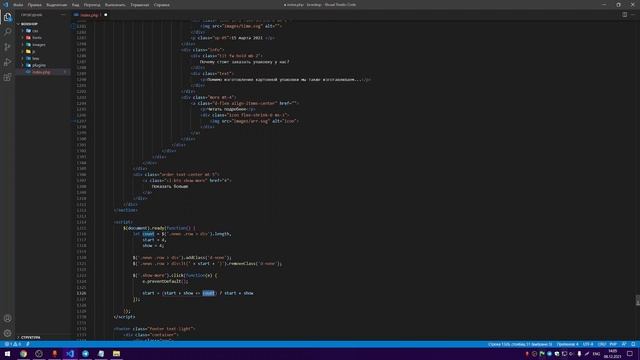Screen dimensions: 640x360
Task: Open the editor more actions ellipsis
Action: [633, 15]
